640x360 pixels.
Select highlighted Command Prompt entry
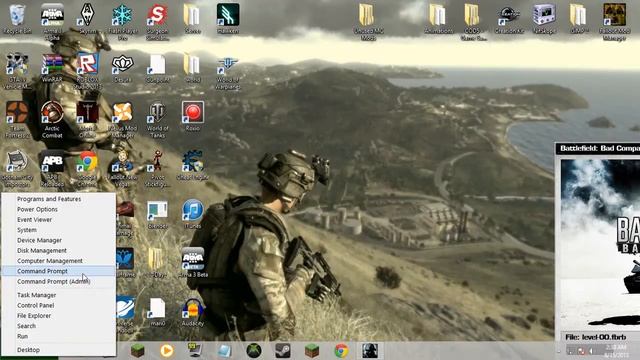(x=58, y=271)
